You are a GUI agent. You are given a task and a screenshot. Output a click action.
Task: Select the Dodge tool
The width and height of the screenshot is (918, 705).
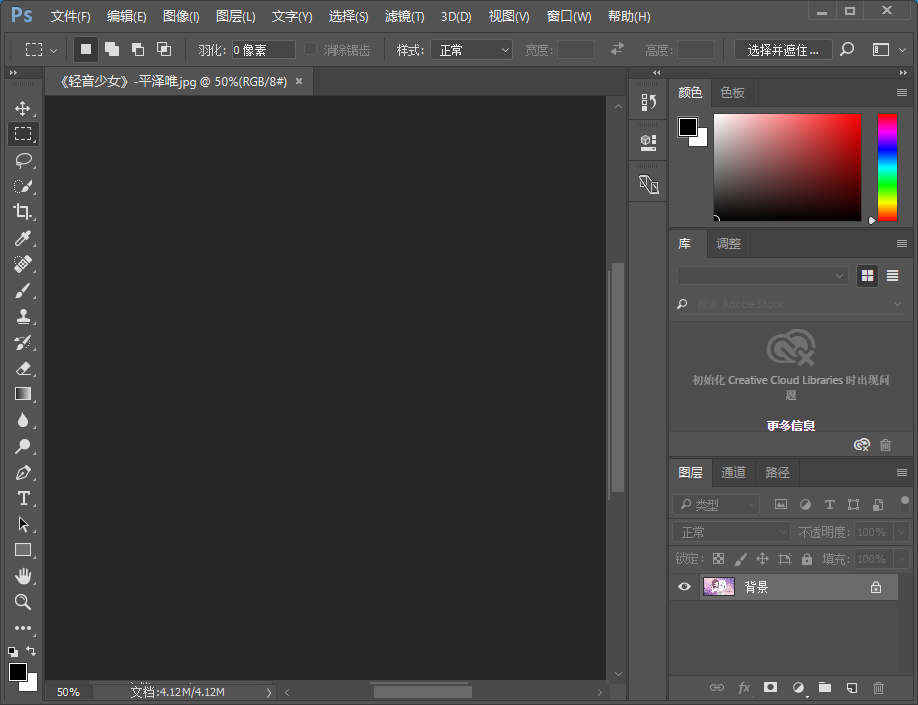[23, 446]
